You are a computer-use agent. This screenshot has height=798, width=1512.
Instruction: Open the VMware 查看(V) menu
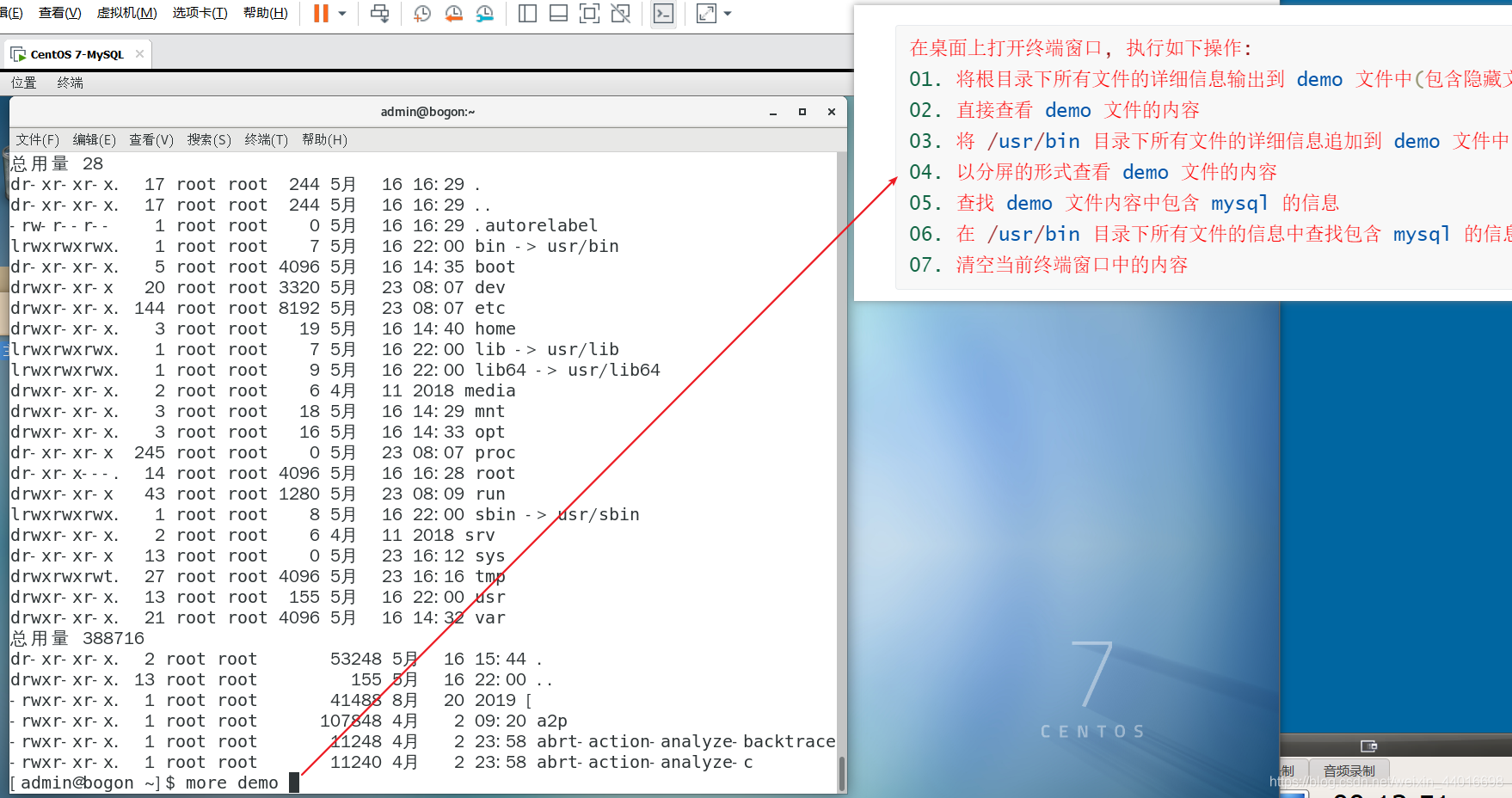[60, 13]
